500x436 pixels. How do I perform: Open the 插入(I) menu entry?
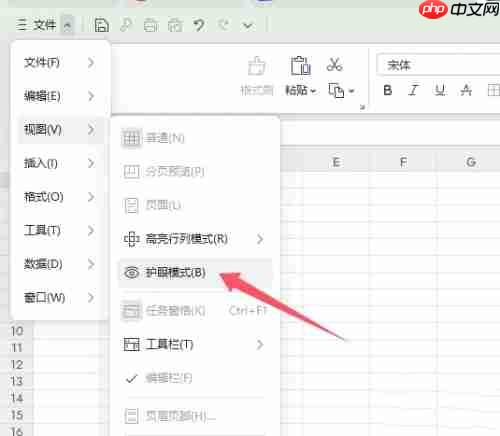coord(60,163)
